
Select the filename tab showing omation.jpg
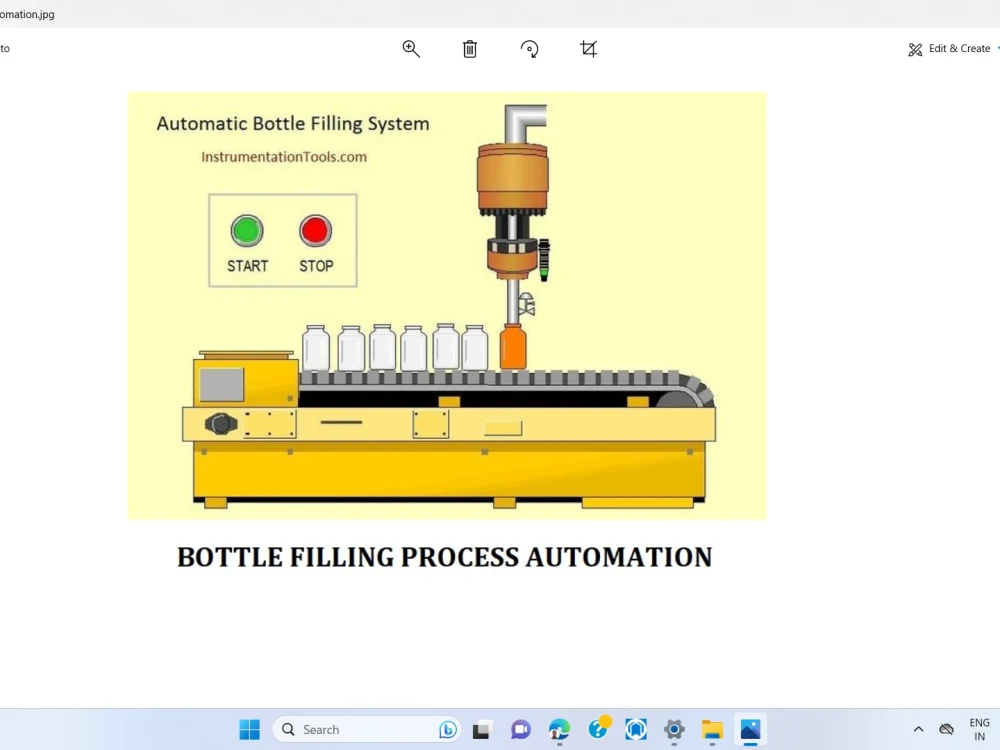pos(27,14)
